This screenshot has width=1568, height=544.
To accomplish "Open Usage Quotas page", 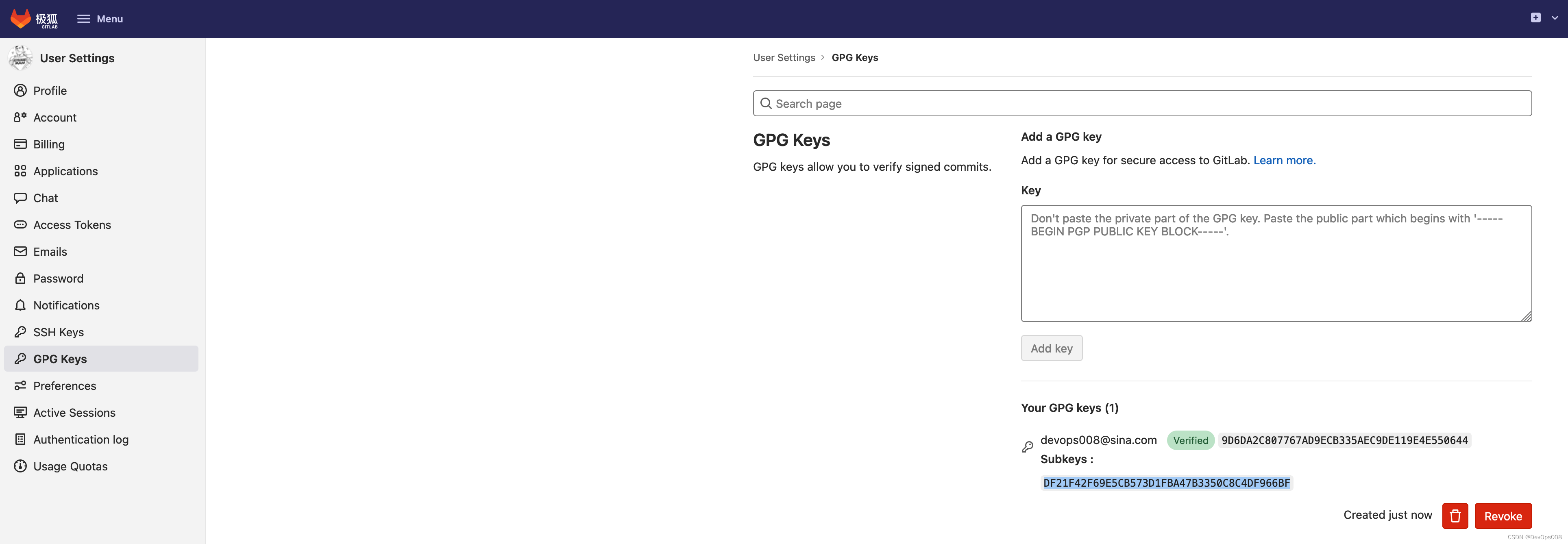I will (x=70, y=466).
